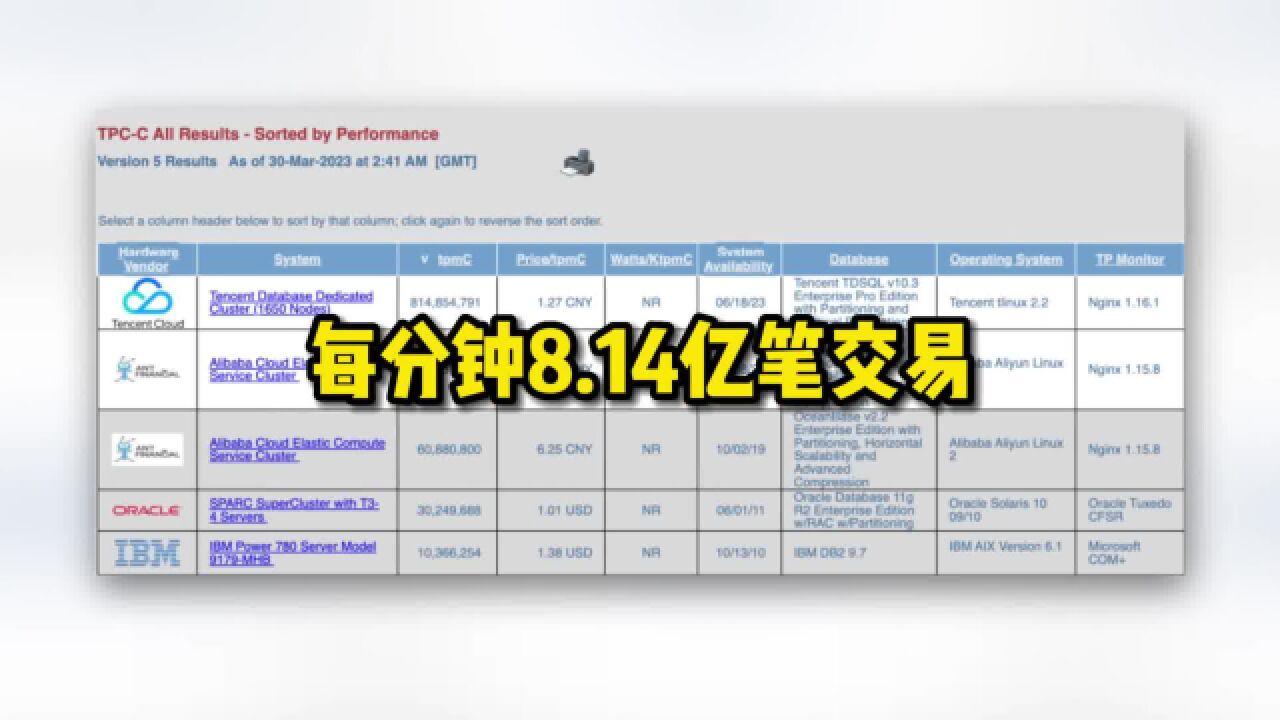Click the 1.27 CNY price cell
Viewport: 1280px width, 720px height.
pyautogui.click(x=565, y=302)
